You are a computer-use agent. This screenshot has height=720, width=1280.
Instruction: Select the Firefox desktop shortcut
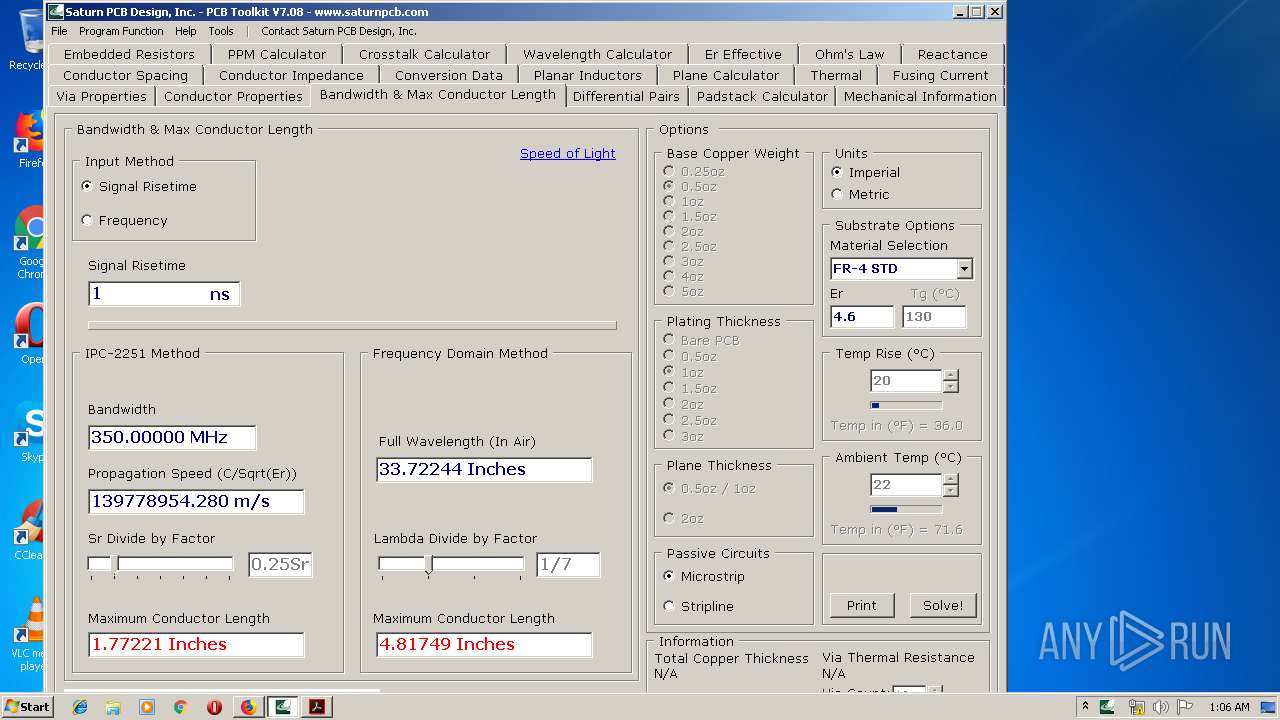pos(30,140)
